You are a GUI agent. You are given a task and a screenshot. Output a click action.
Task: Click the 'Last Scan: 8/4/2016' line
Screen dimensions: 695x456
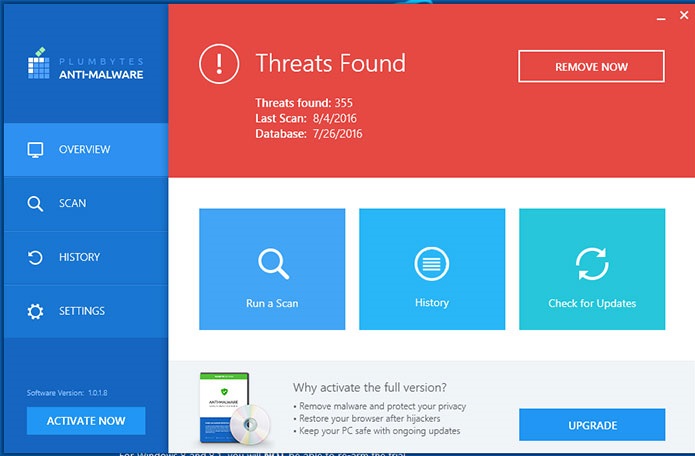coord(306,118)
